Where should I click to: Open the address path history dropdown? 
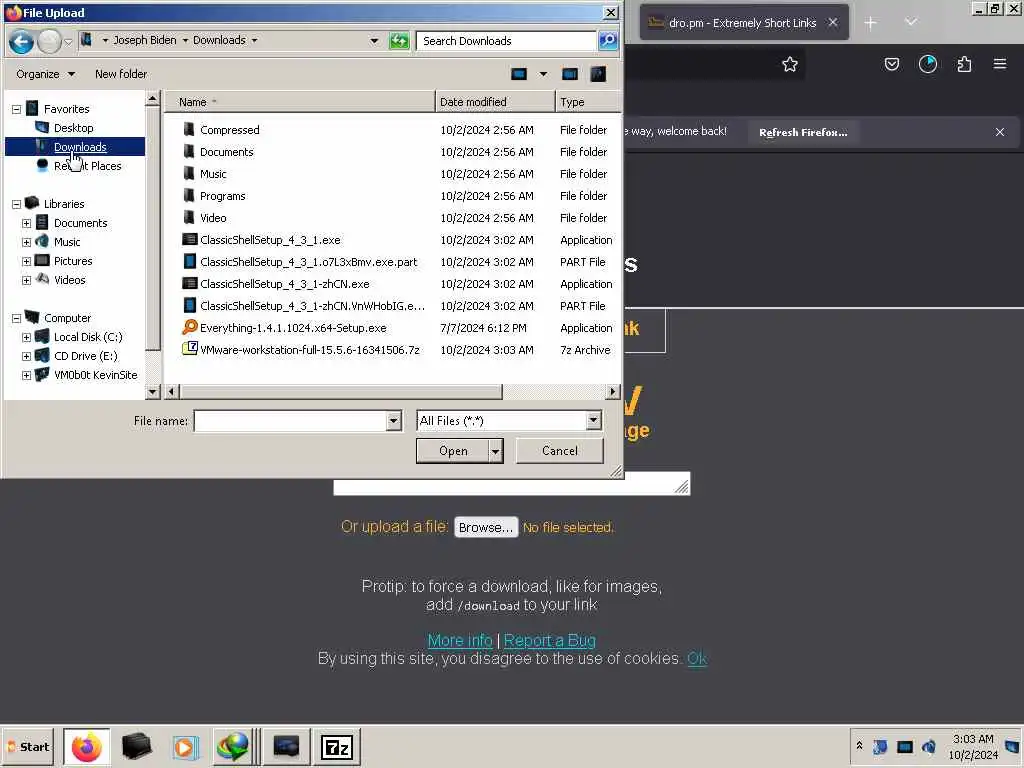(374, 40)
